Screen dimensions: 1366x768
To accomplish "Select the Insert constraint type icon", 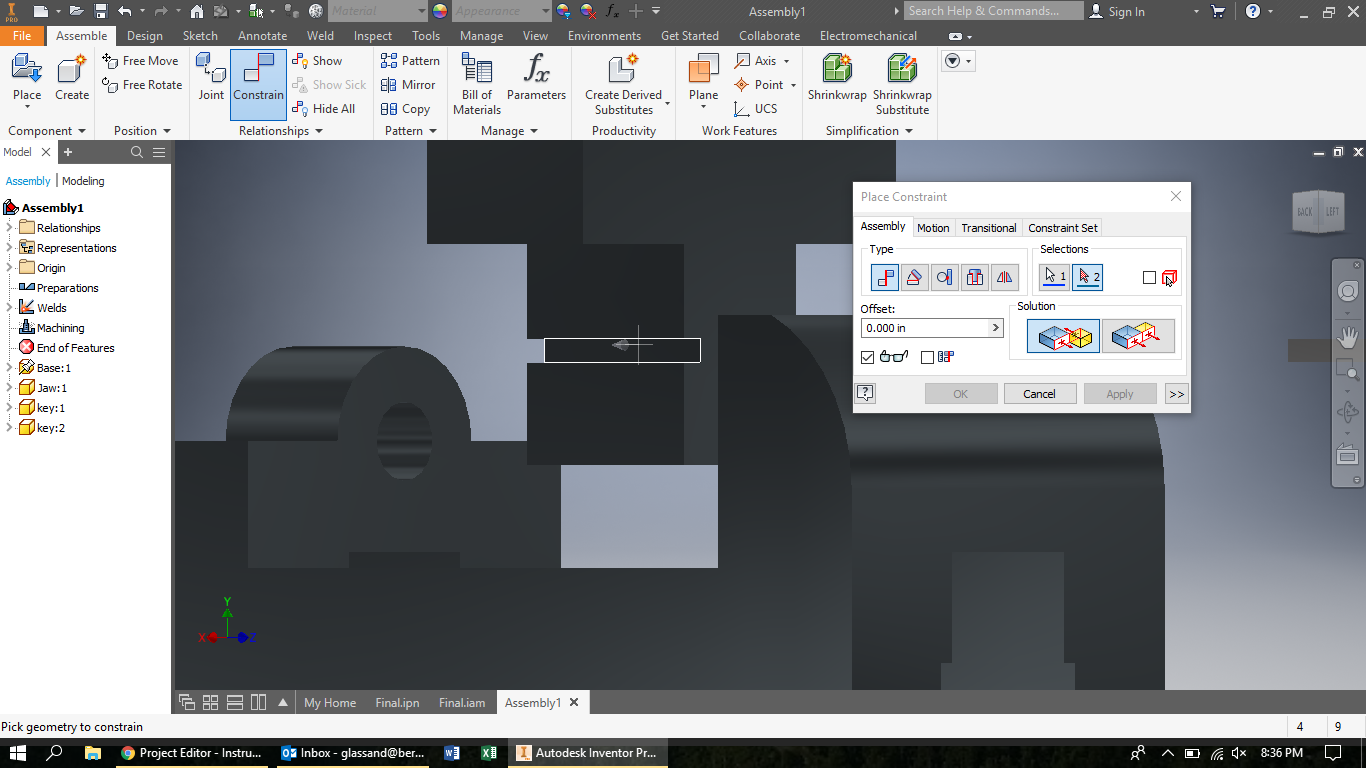I will click(974, 278).
